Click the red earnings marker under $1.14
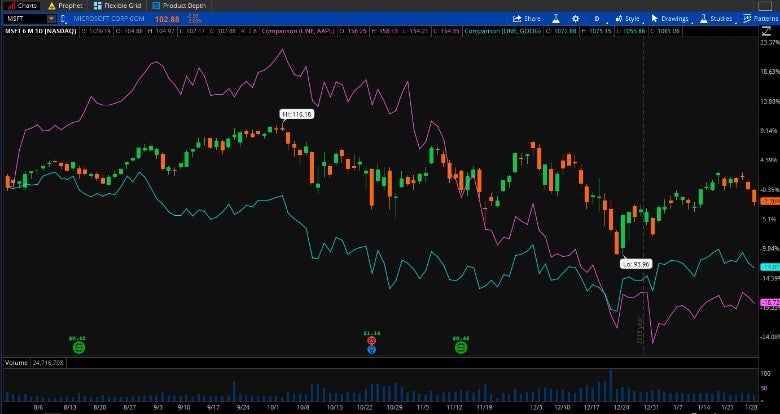The width and height of the screenshot is (780, 414). pyautogui.click(x=372, y=341)
